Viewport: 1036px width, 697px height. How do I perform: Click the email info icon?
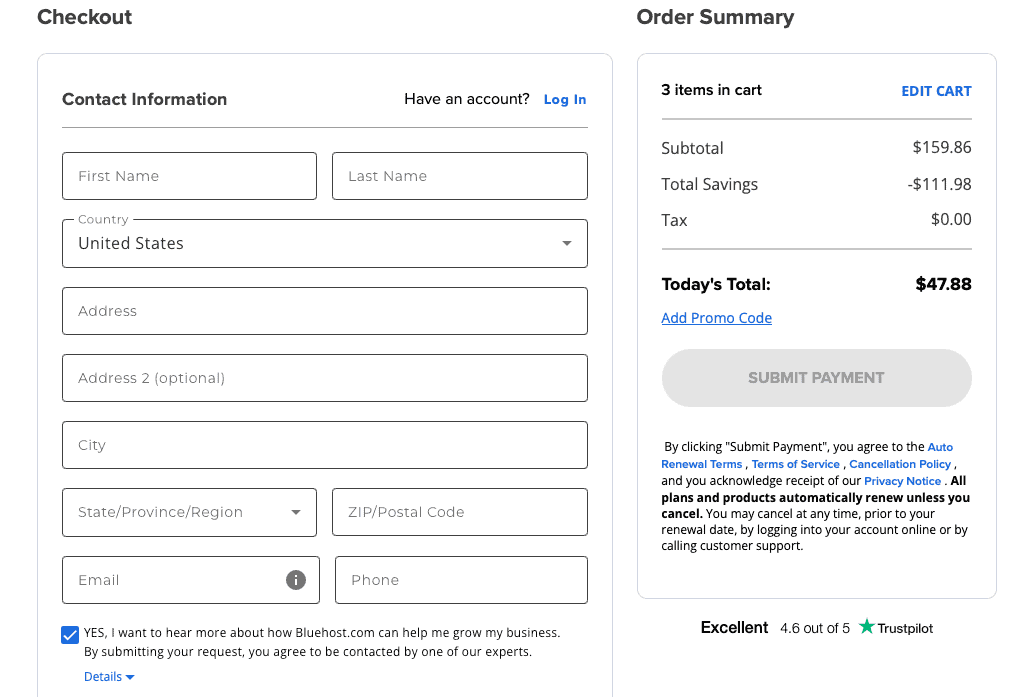pyautogui.click(x=296, y=580)
